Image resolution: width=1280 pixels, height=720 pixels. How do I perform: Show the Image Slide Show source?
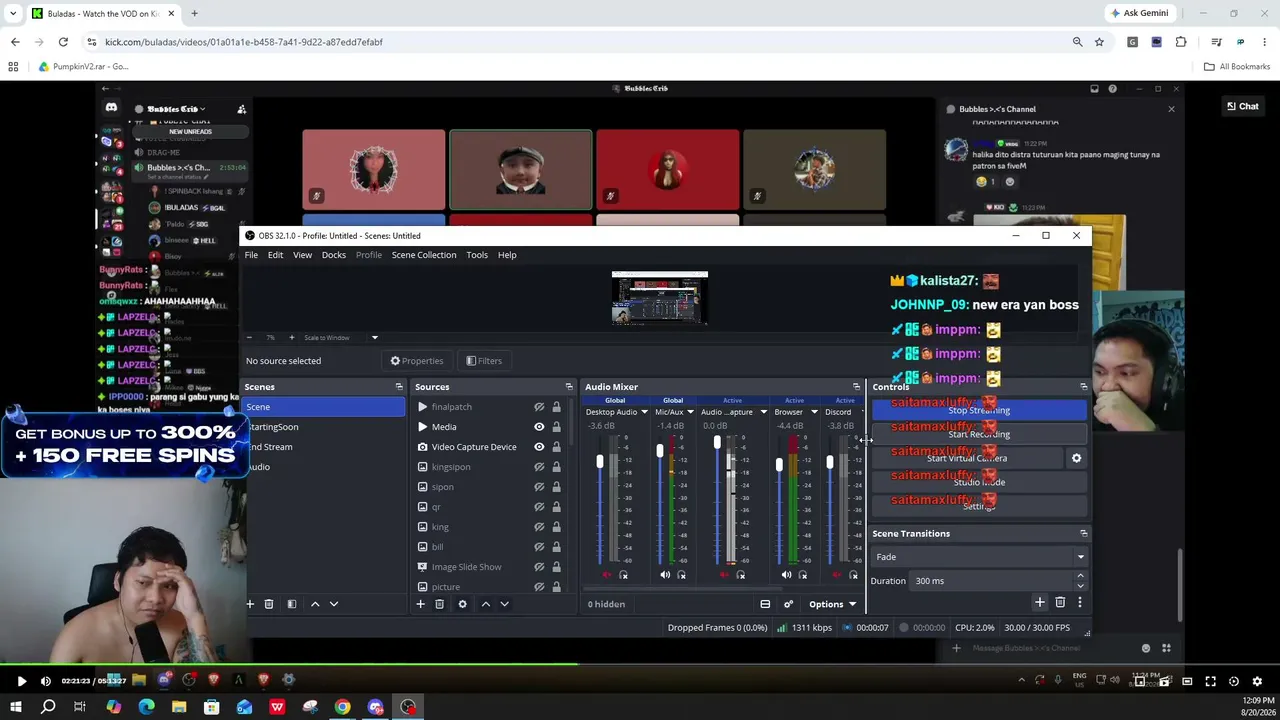pos(539,567)
